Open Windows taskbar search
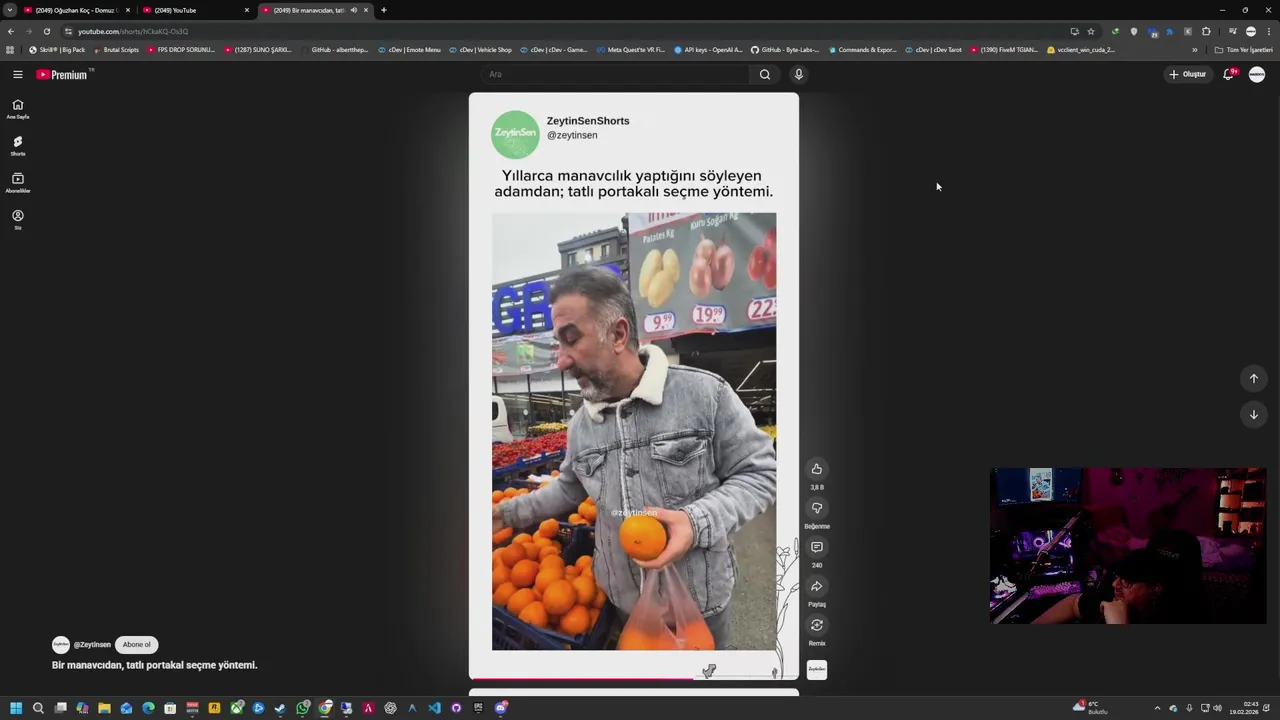Screen dimensions: 1280x720 tap(38, 708)
